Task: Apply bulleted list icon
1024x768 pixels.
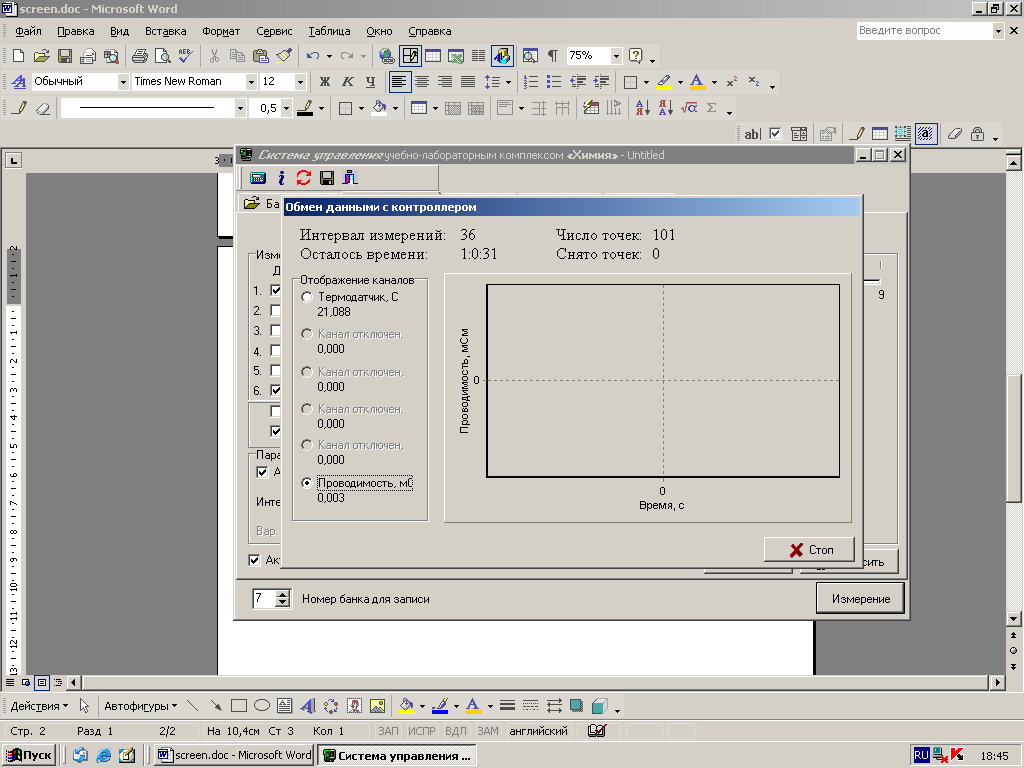Action: point(554,82)
